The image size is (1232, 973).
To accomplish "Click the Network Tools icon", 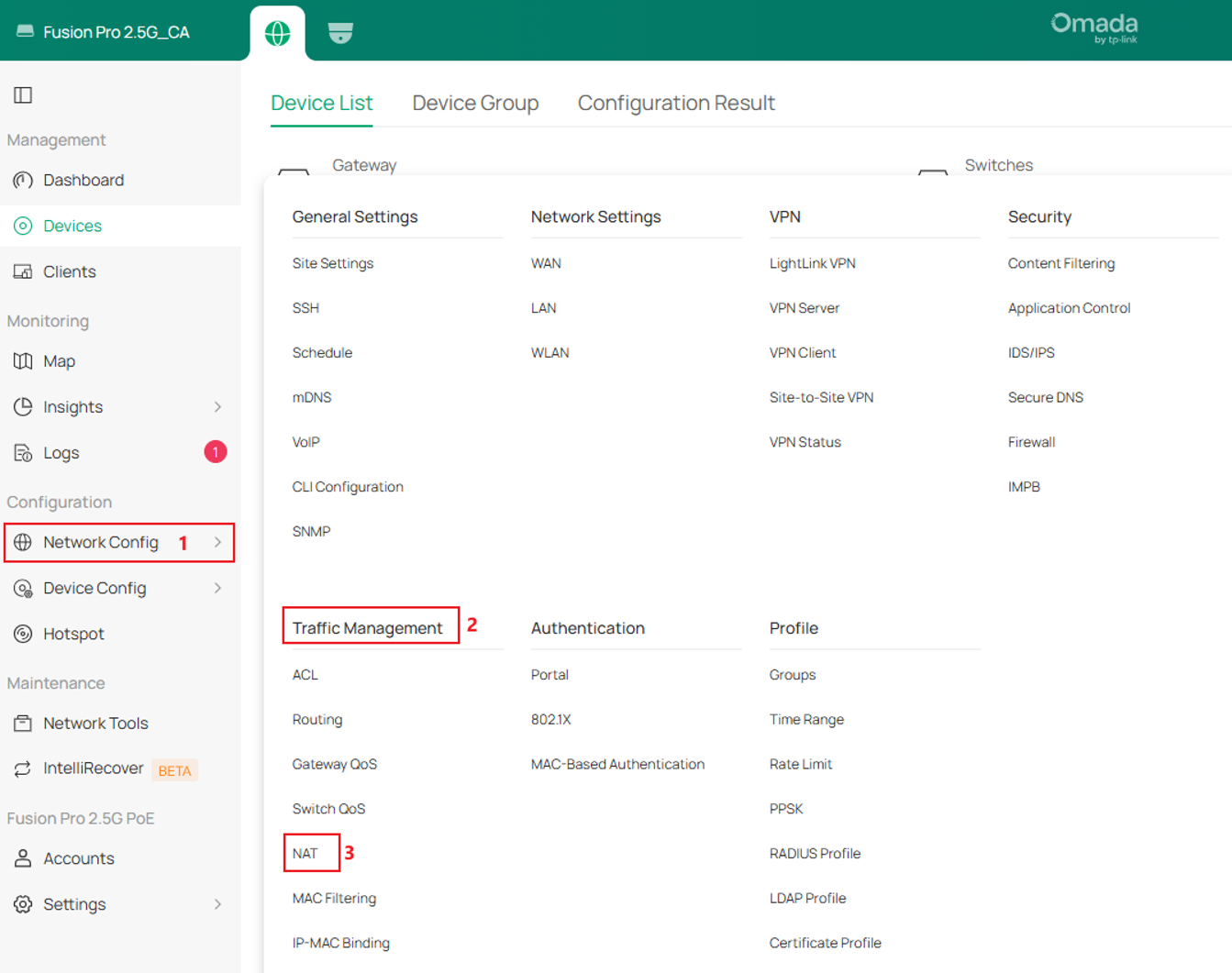I will 23,724.
